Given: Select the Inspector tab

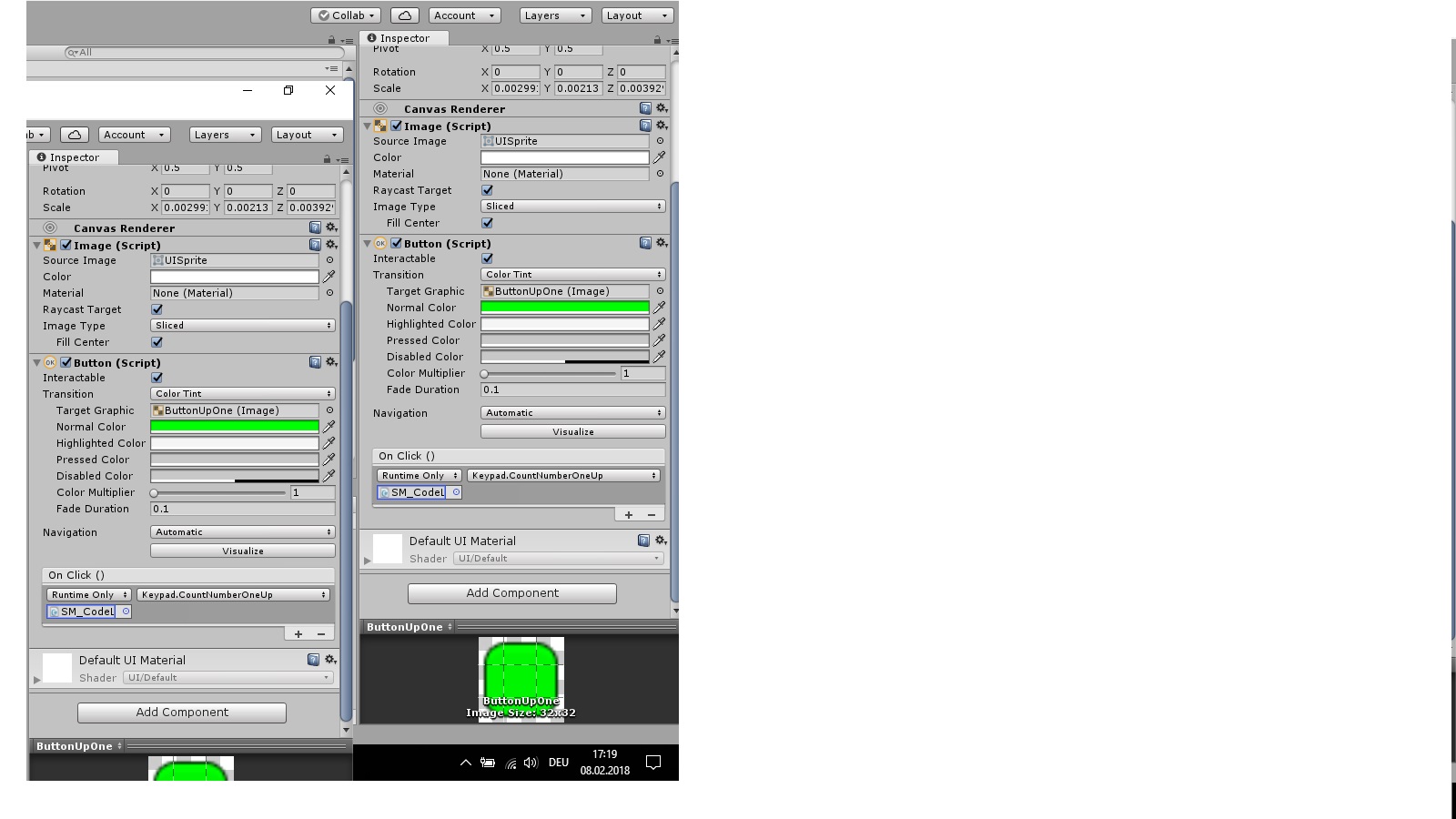Looking at the screenshot, I should [x=404, y=37].
